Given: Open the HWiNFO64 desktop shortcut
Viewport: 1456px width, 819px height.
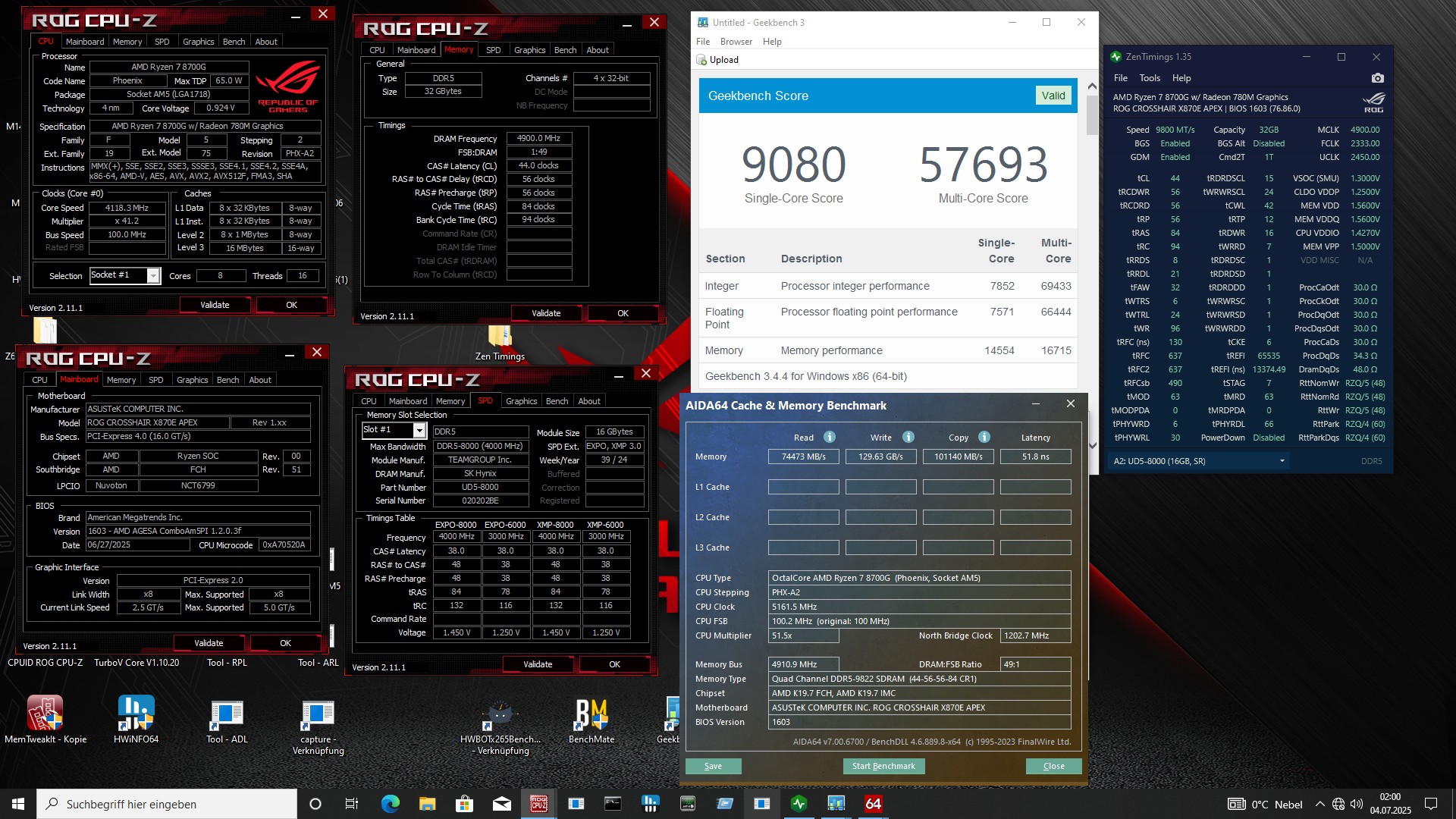Looking at the screenshot, I should click(x=136, y=714).
